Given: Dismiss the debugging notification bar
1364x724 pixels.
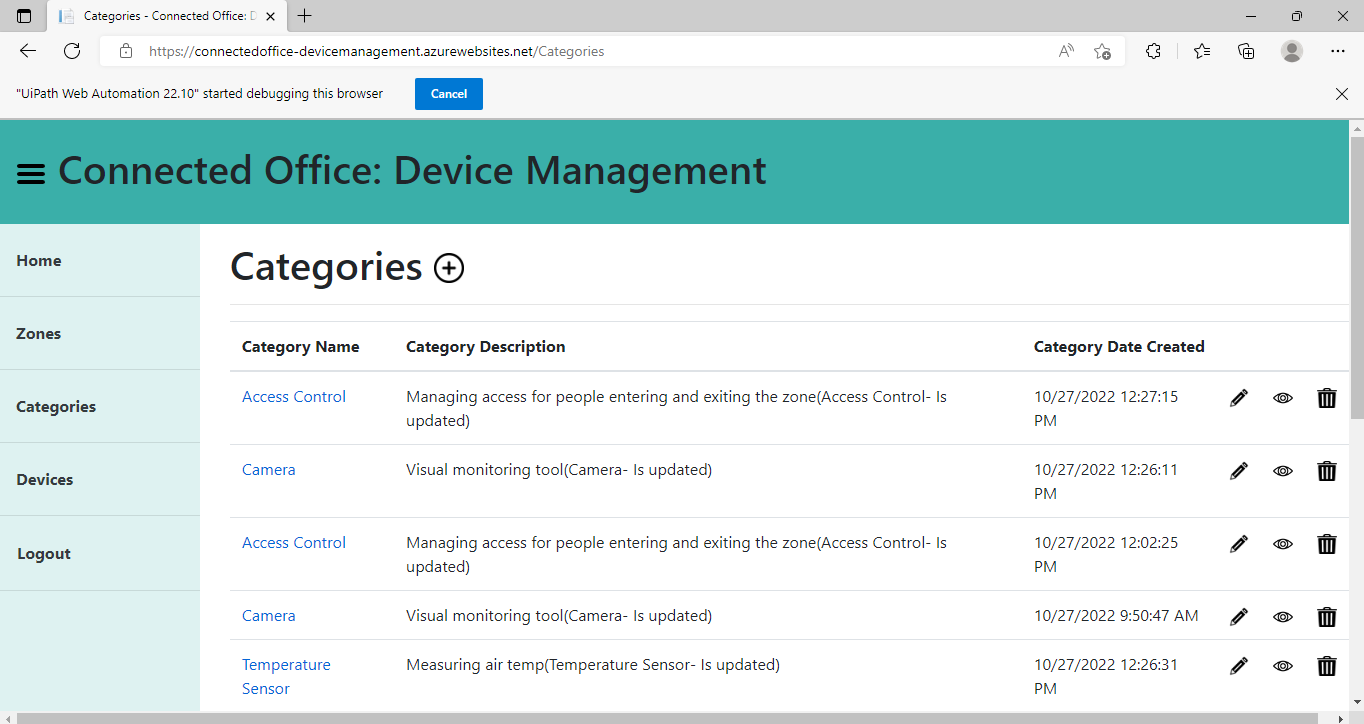Looking at the screenshot, I should coord(1342,94).
